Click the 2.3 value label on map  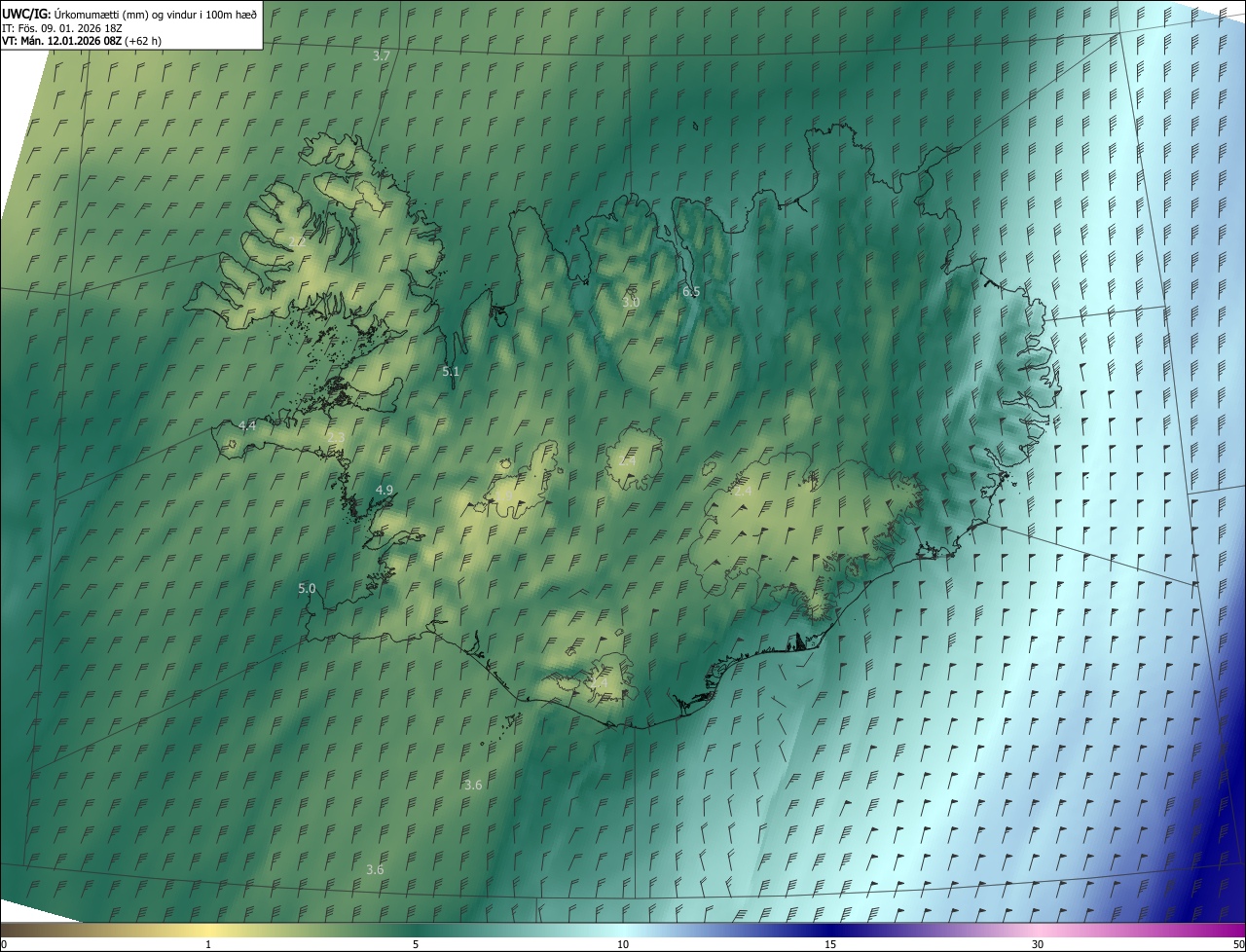[x=336, y=438]
